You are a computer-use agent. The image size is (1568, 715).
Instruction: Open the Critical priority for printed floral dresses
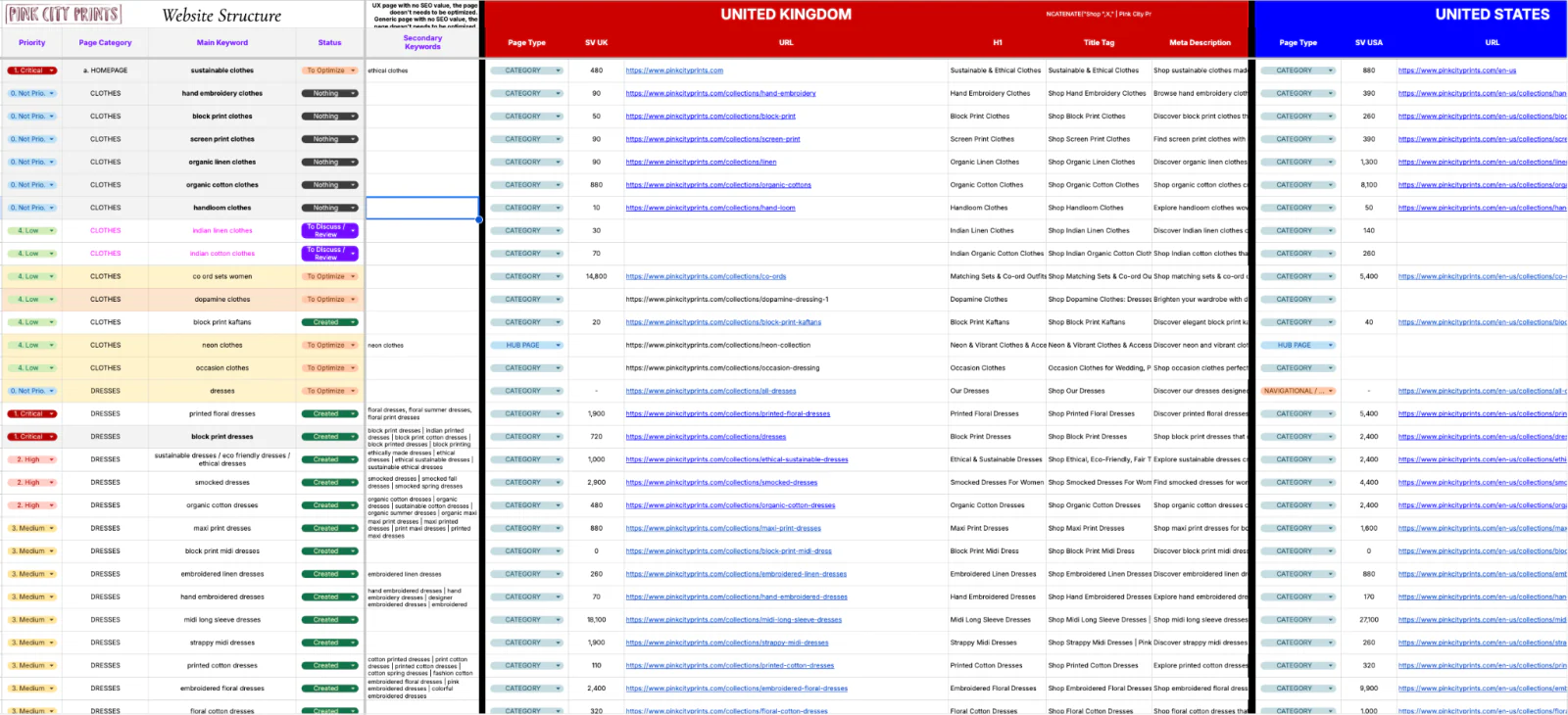(32, 413)
